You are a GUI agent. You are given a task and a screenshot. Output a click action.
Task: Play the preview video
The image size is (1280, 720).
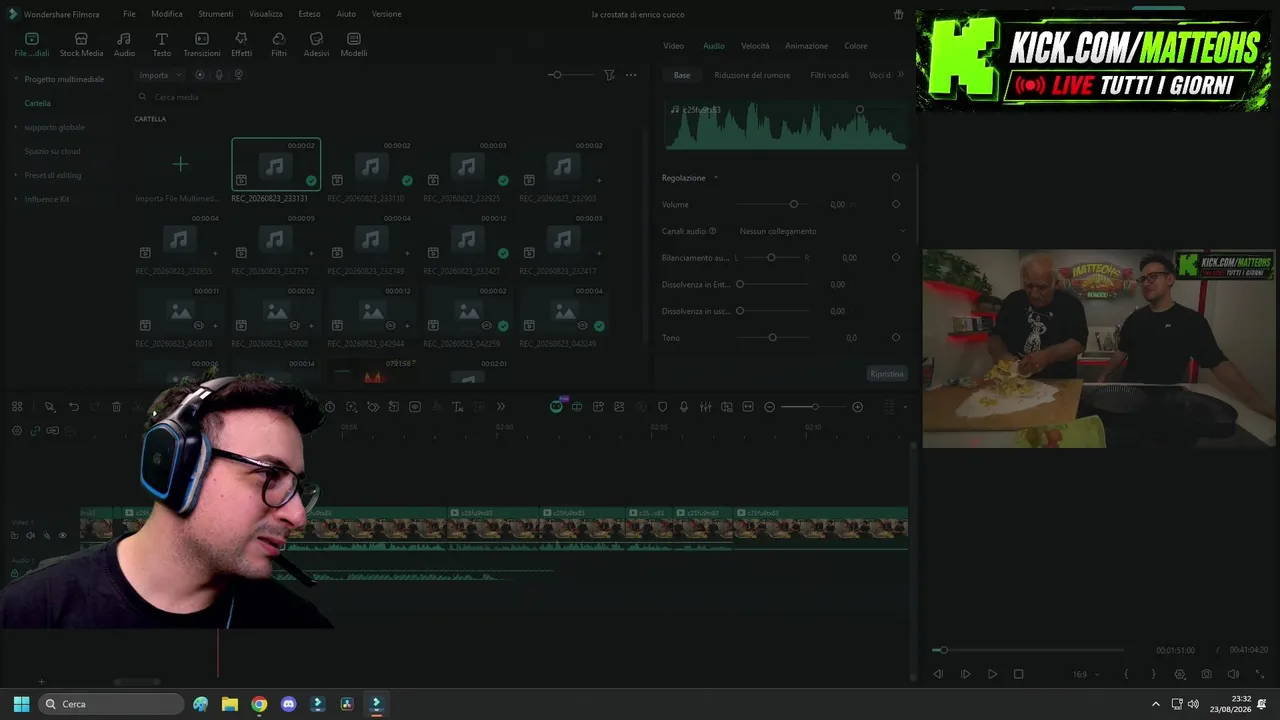coord(992,674)
